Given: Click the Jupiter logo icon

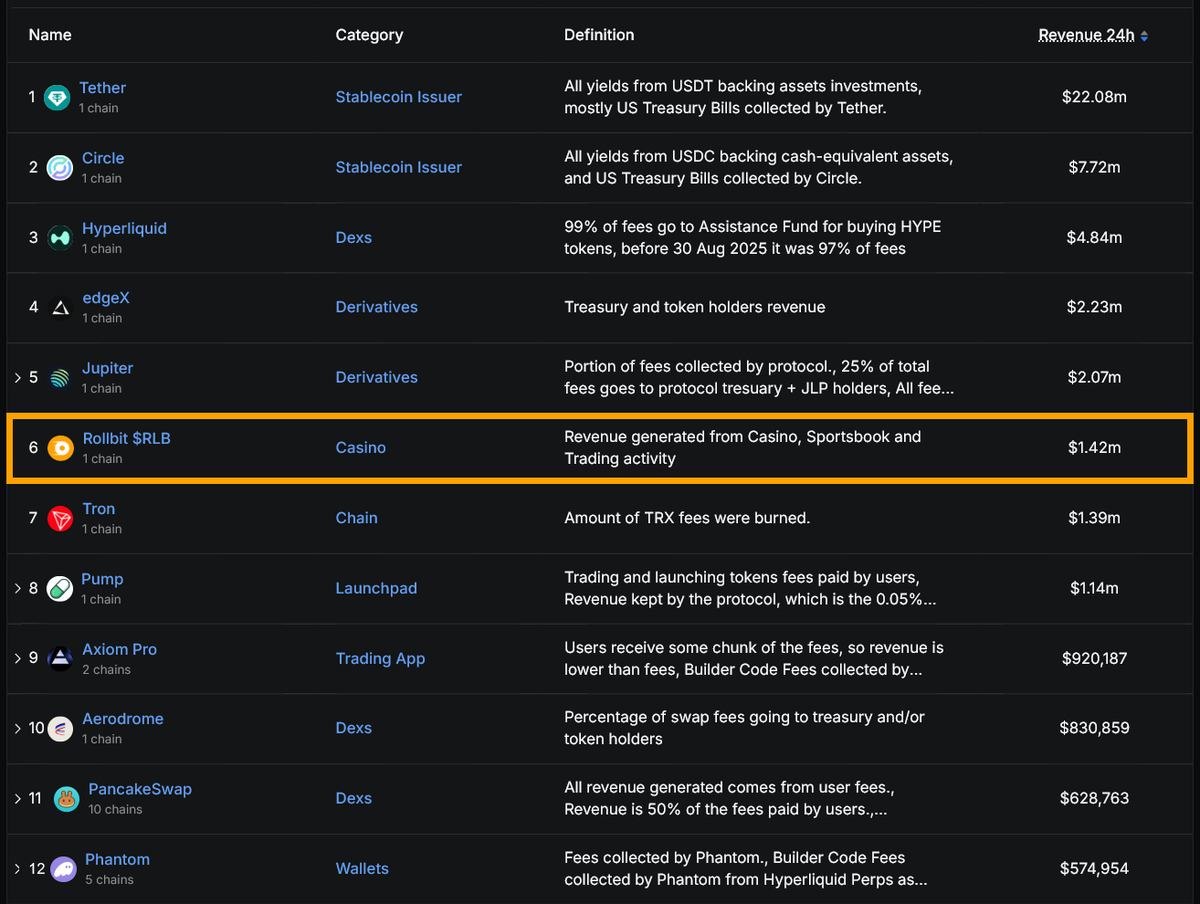Looking at the screenshot, I should [x=60, y=378].
